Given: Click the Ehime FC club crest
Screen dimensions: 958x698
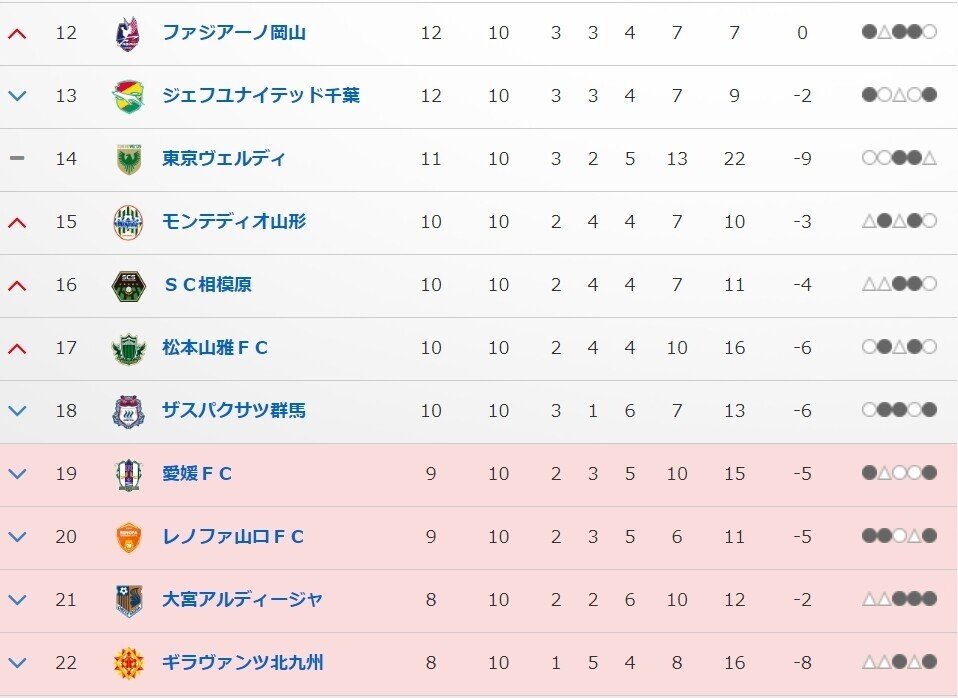Looking at the screenshot, I should 128,474.
